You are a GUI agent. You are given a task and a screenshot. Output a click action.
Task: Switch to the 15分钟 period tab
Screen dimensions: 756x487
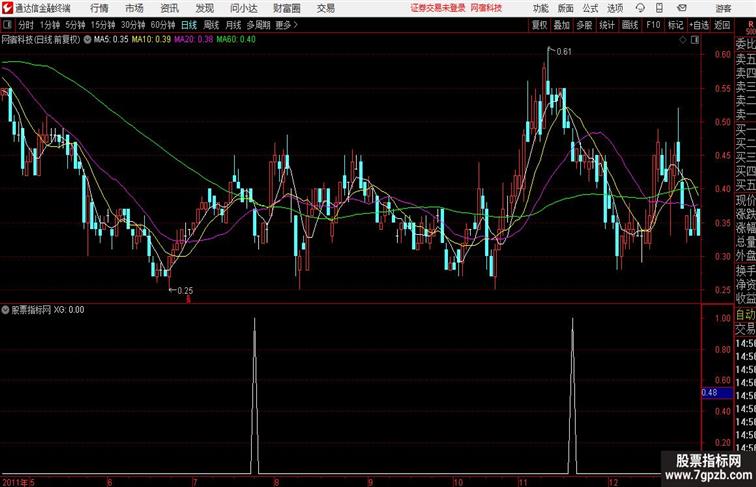(103, 25)
